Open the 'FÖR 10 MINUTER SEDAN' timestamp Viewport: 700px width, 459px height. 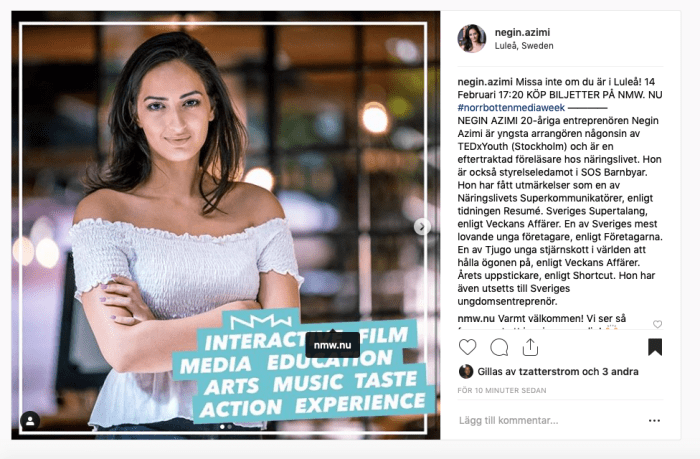click(502, 390)
